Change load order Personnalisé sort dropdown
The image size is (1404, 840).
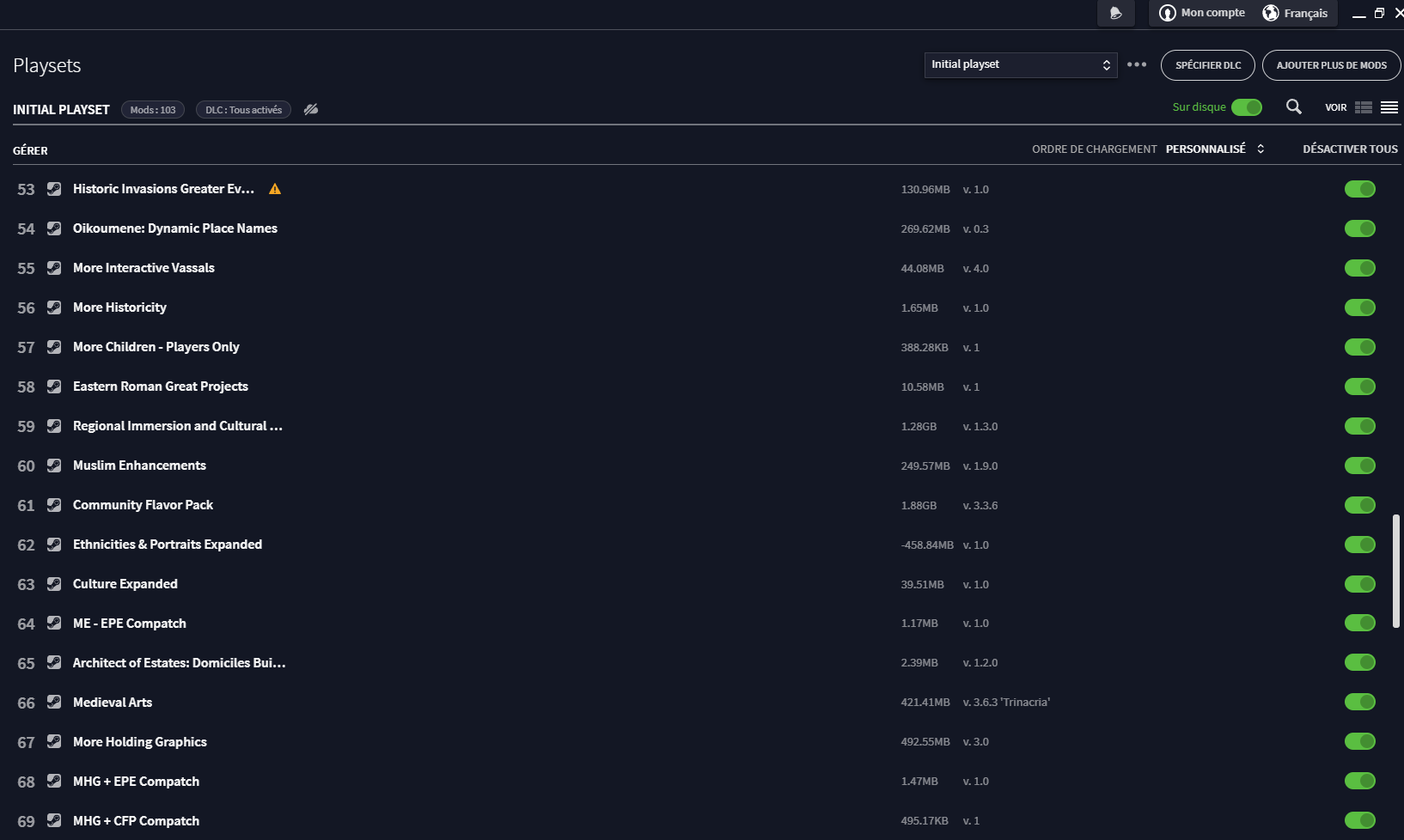[1215, 149]
